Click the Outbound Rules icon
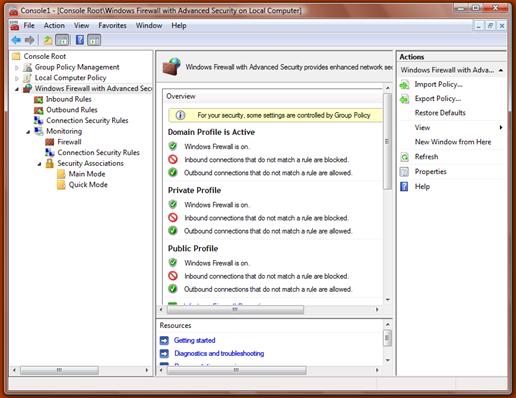Image resolution: width=516 pixels, height=398 pixels. click(x=39, y=110)
